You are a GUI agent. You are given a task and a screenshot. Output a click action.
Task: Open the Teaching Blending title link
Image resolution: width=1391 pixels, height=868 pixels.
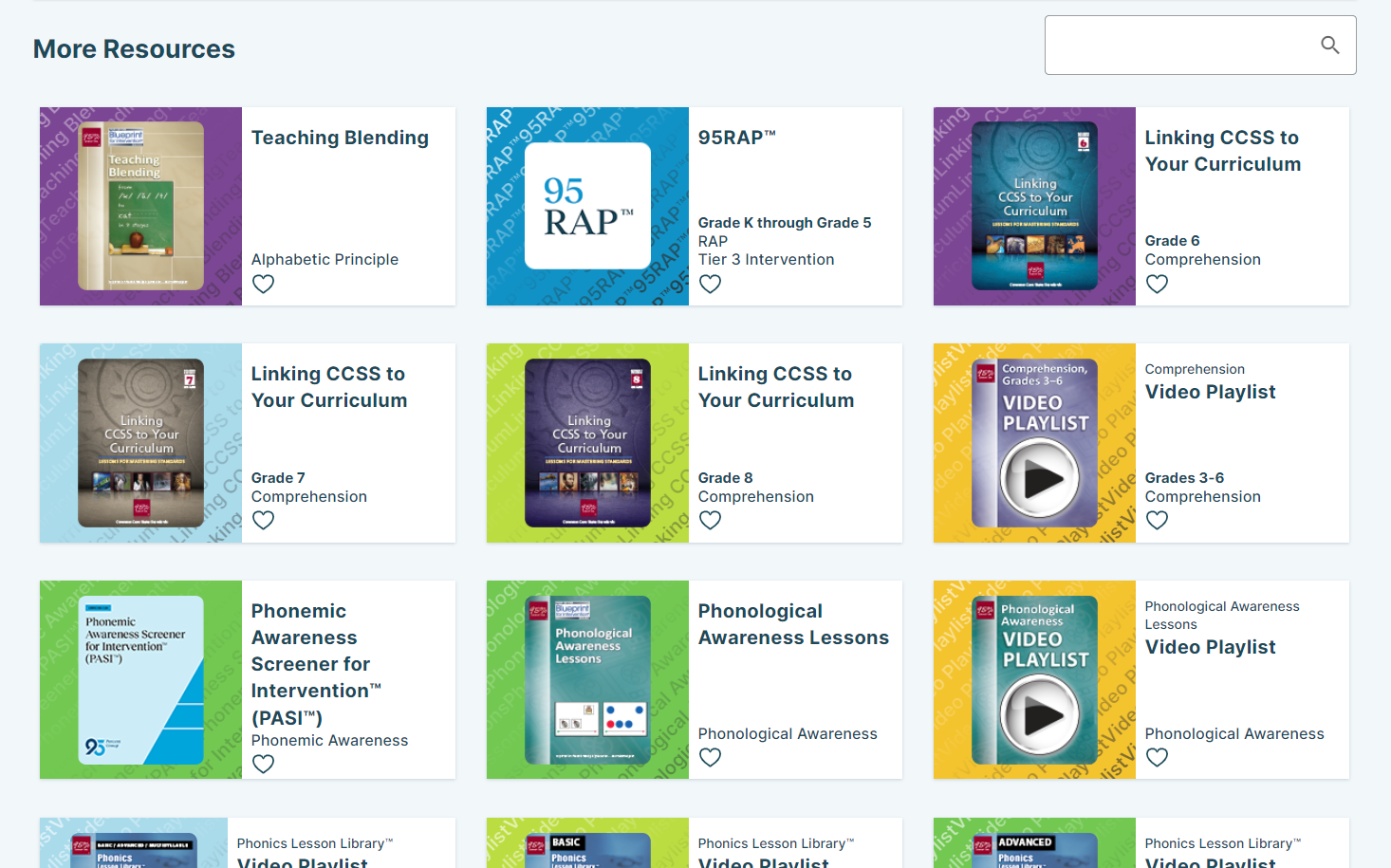[x=340, y=138]
